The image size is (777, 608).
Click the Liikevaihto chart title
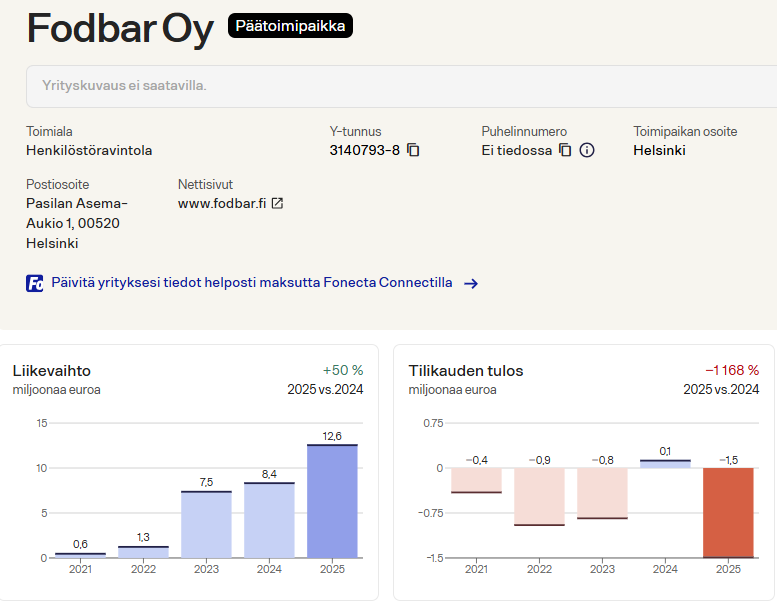[x=52, y=371]
